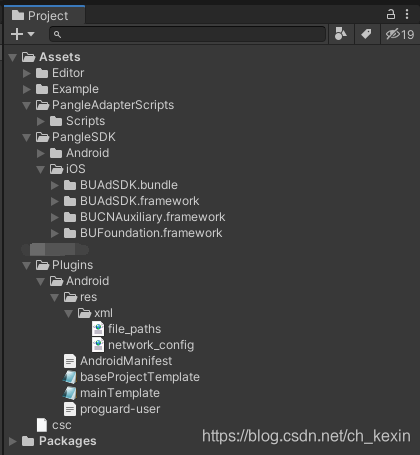Toggle the Project panel lock icon

pyautogui.click(x=391, y=14)
